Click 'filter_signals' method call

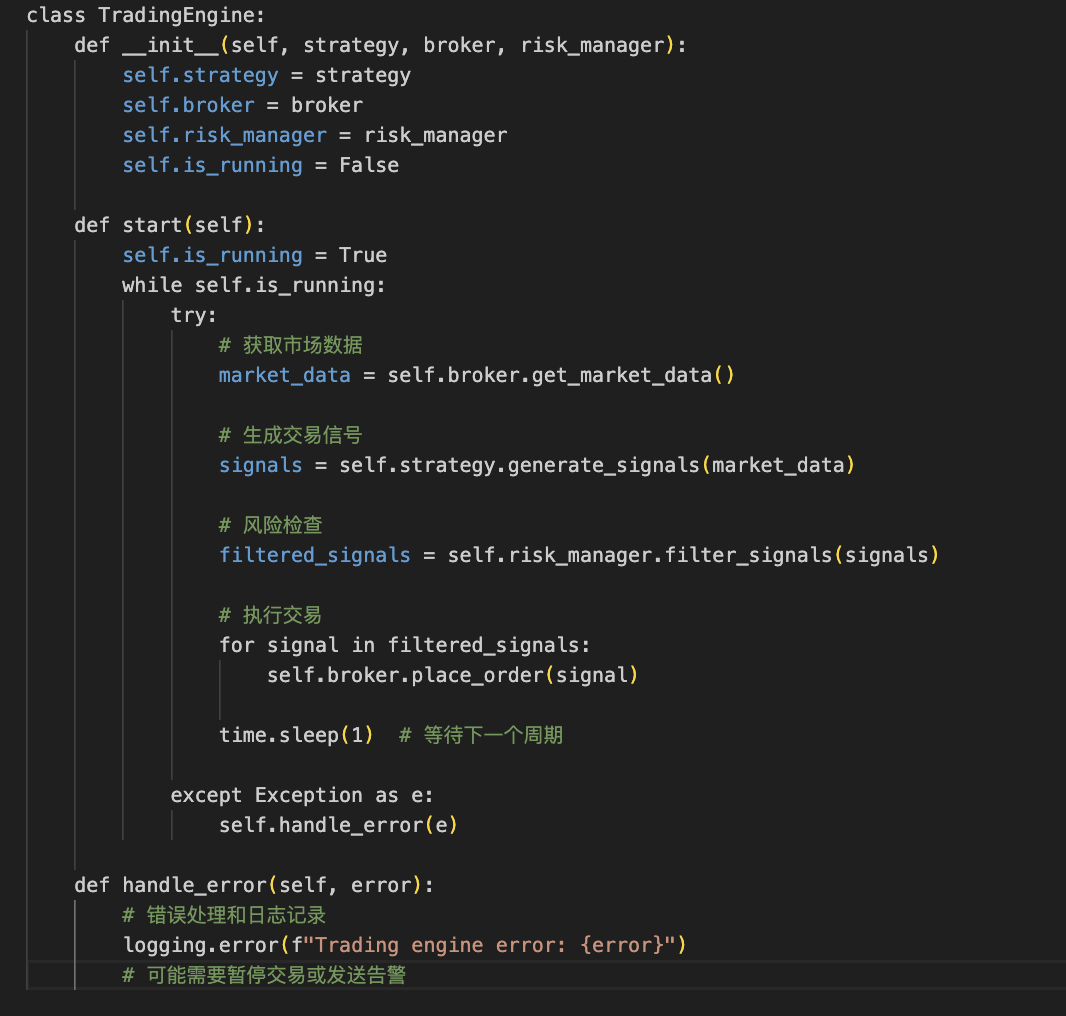point(749,555)
